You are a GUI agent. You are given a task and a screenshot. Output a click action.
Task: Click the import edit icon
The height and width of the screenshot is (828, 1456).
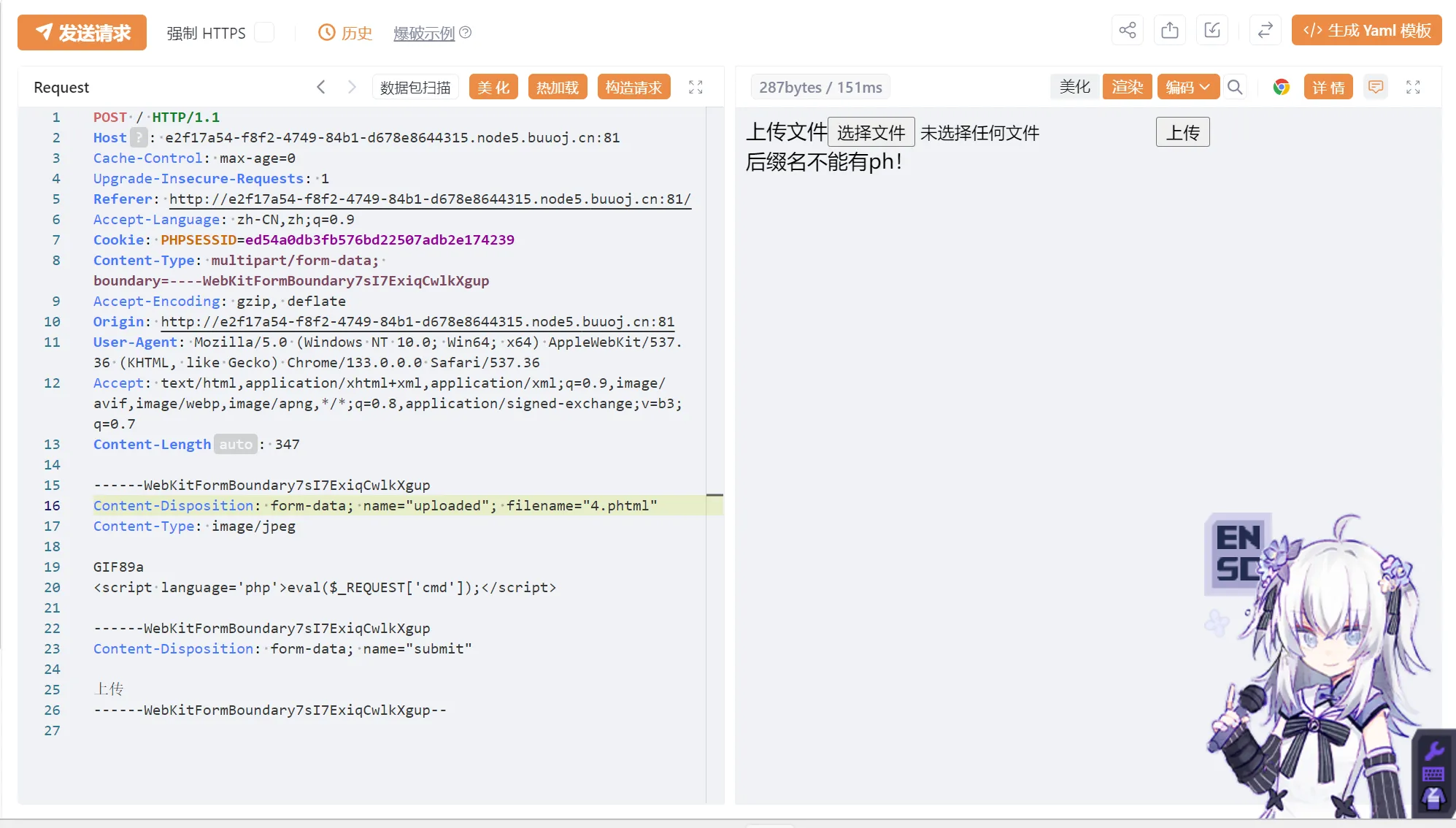pyautogui.click(x=1212, y=31)
